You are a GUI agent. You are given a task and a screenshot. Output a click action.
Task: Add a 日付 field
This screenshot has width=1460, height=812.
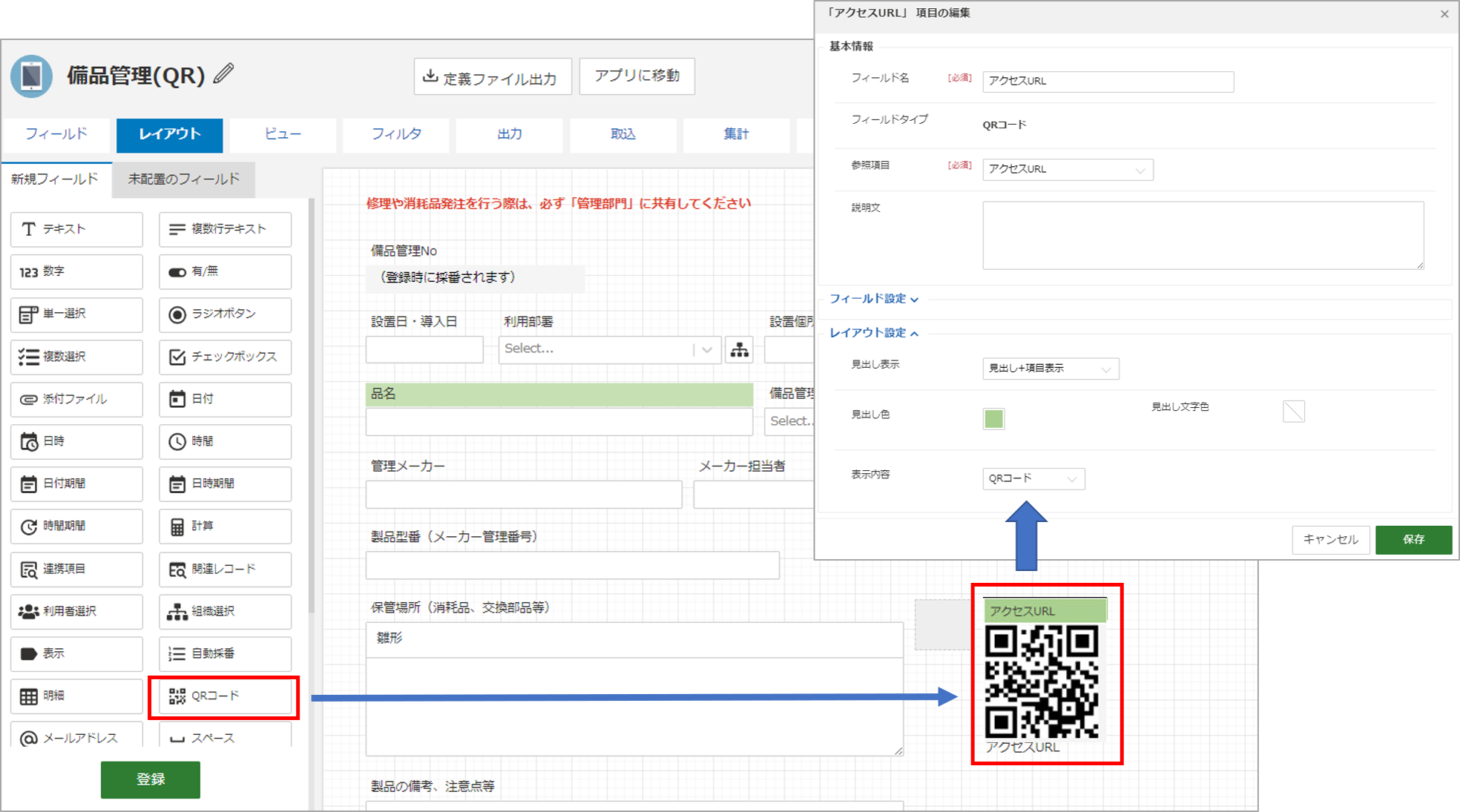pyautogui.click(x=225, y=399)
